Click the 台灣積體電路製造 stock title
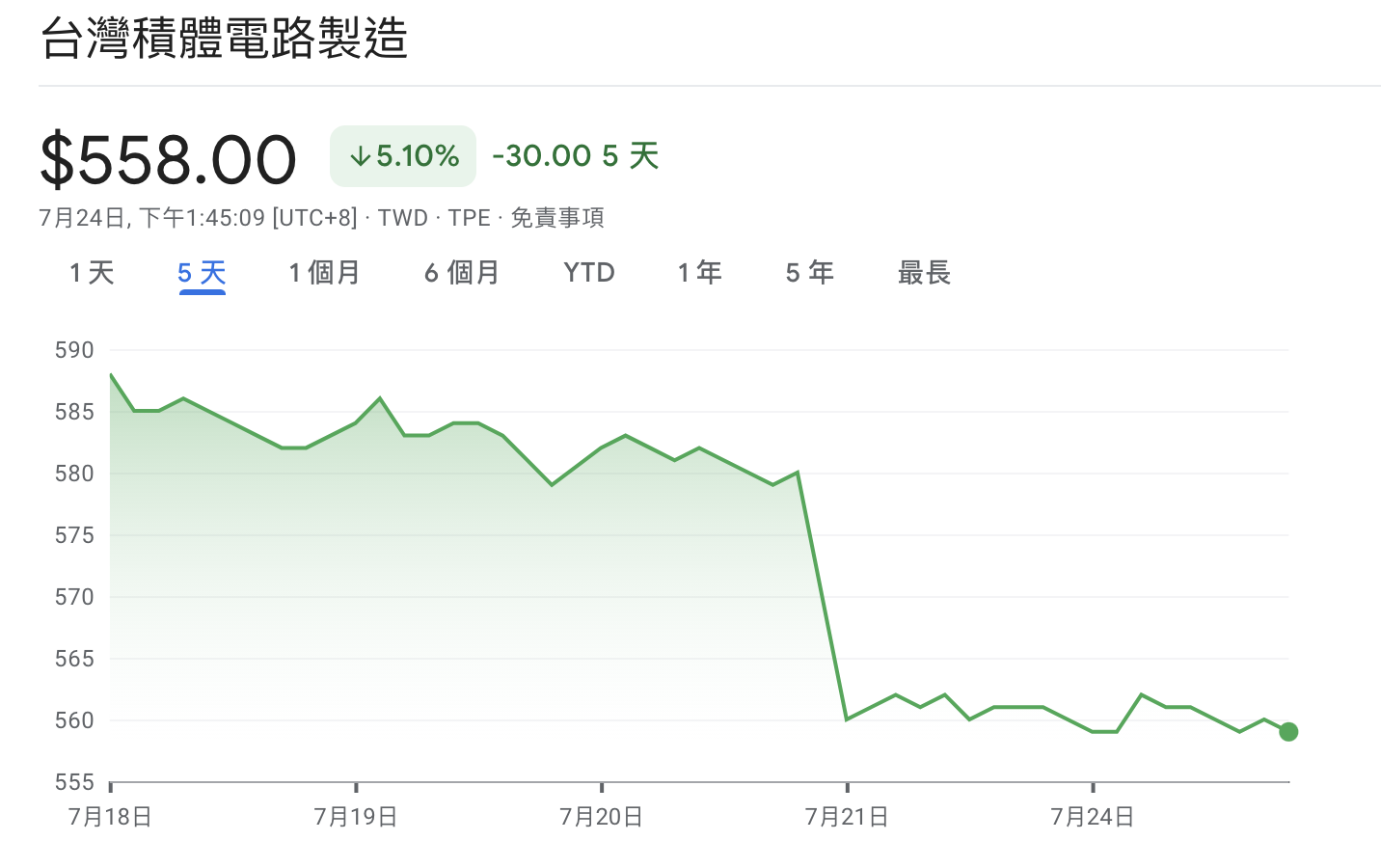The height and width of the screenshot is (868, 1381). point(224,39)
